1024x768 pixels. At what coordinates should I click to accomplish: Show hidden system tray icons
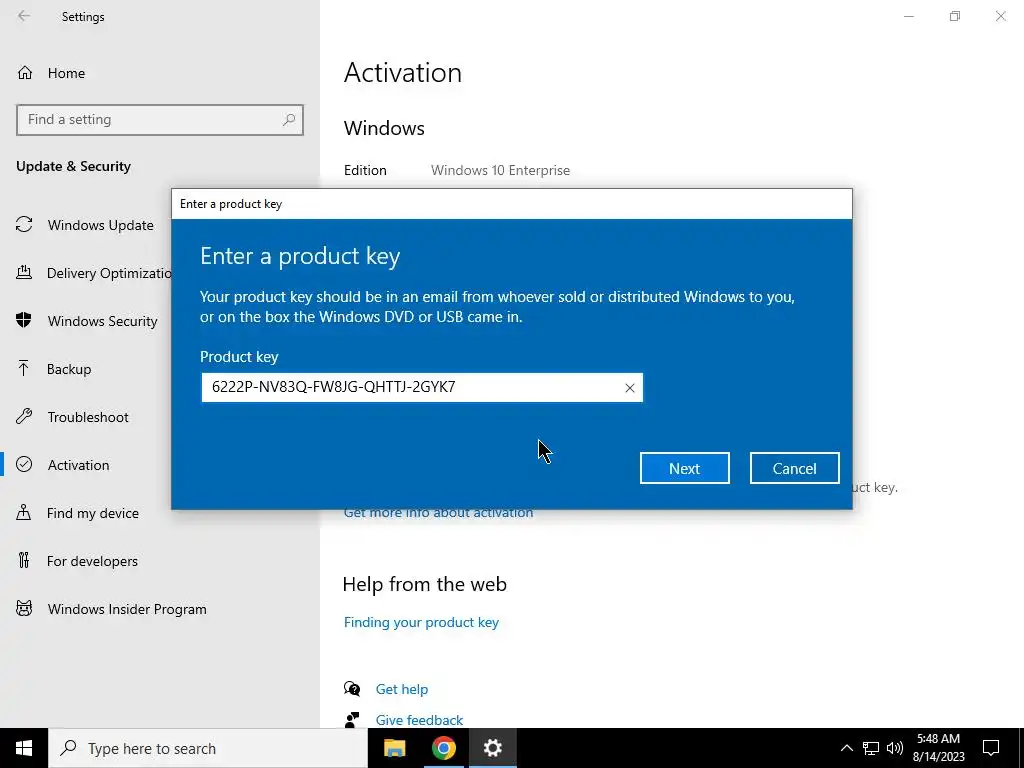(846, 748)
